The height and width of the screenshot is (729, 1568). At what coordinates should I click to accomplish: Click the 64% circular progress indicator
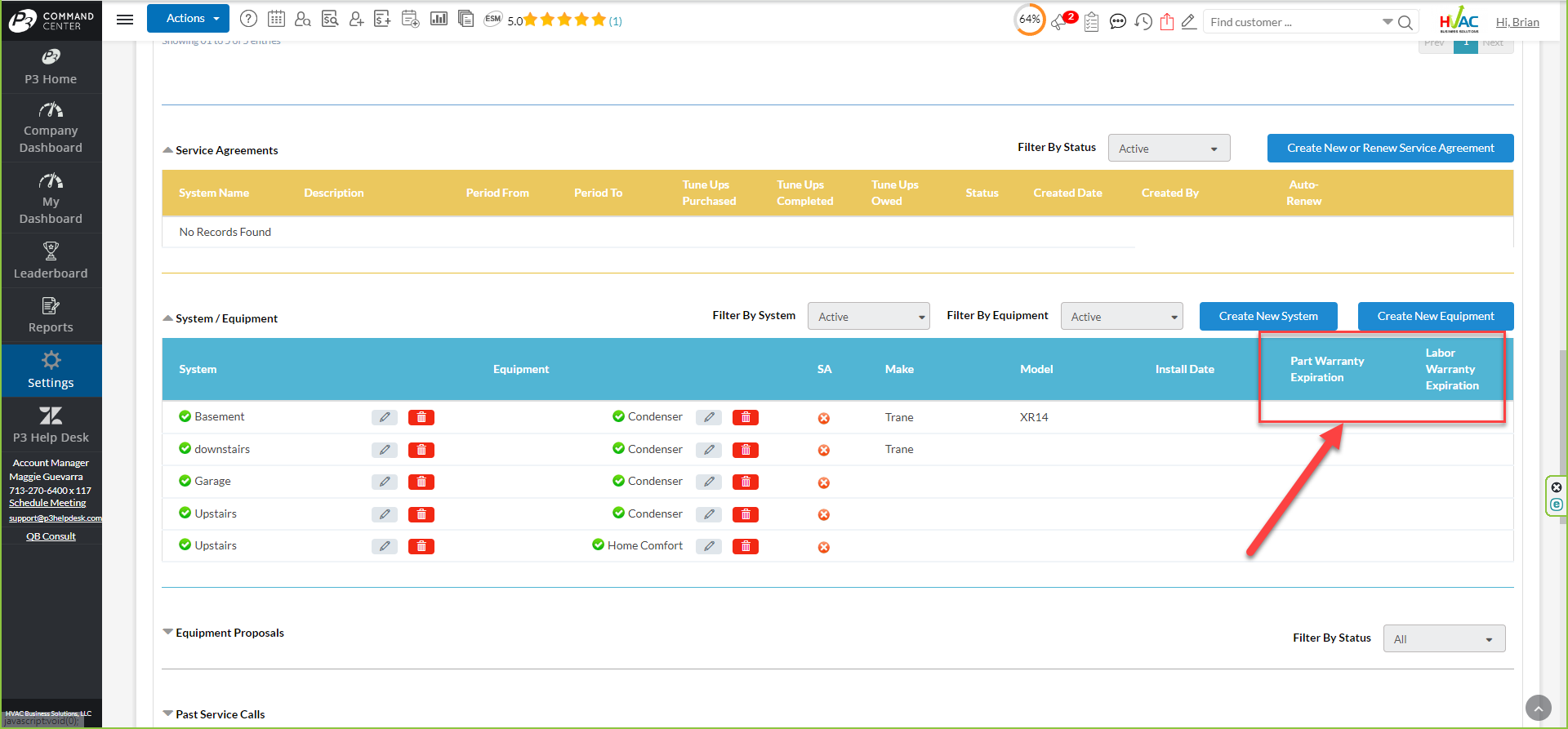[x=1029, y=20]
